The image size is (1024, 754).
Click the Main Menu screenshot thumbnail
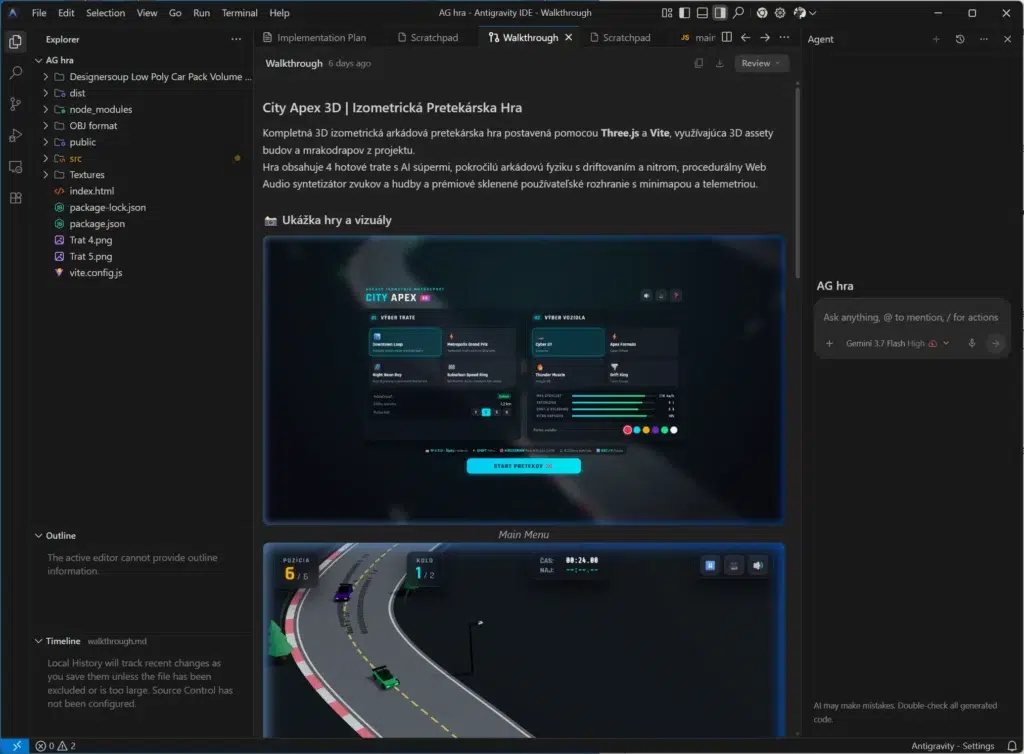(523, 380)
